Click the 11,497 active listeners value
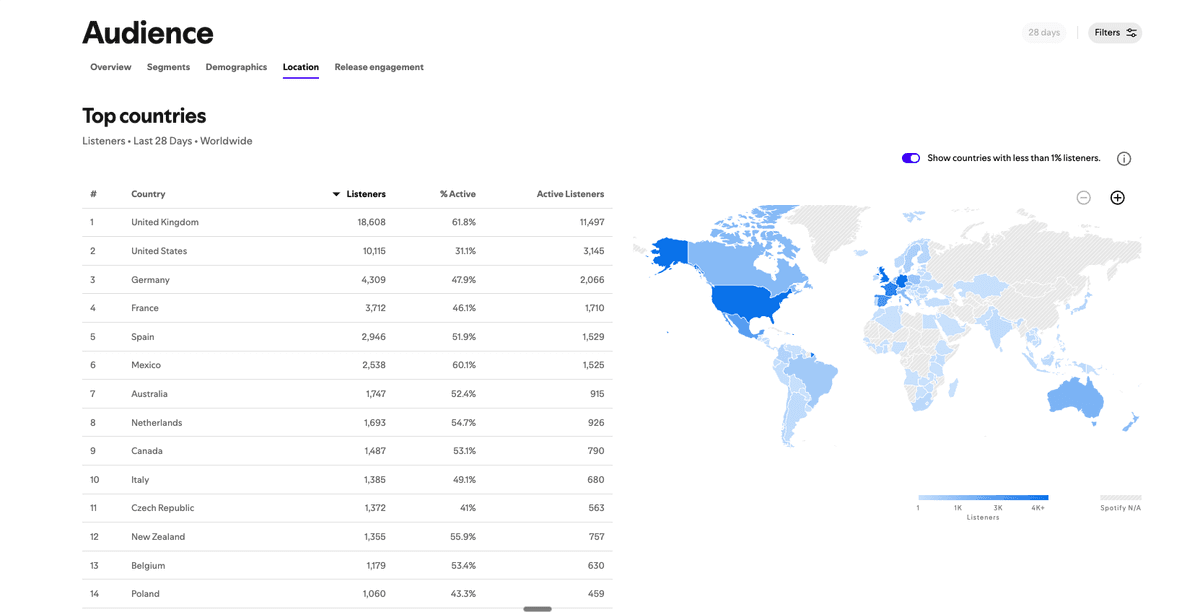 pyautogui.click(x=592, y=222)
